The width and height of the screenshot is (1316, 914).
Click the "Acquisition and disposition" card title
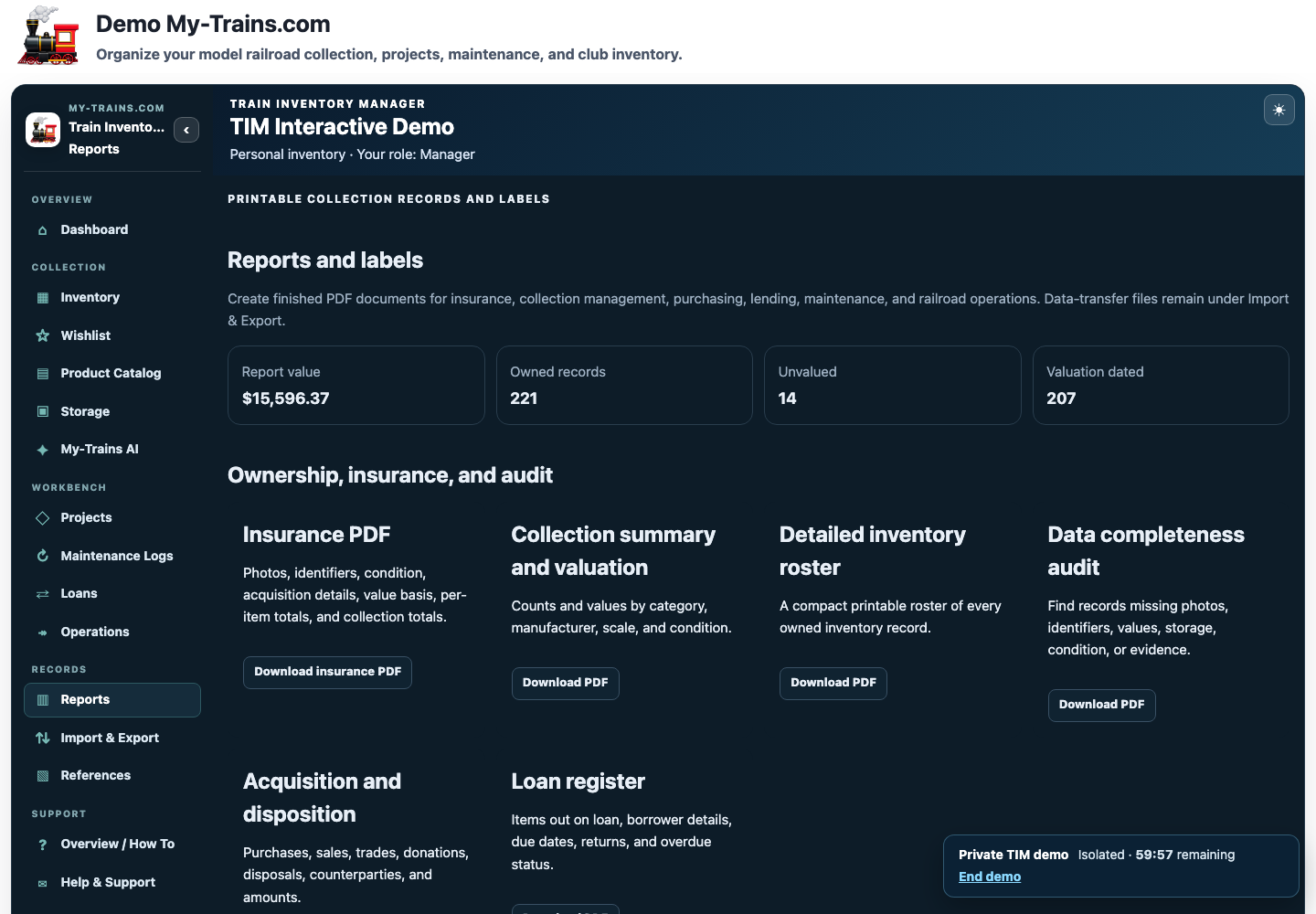pos(322,798)
